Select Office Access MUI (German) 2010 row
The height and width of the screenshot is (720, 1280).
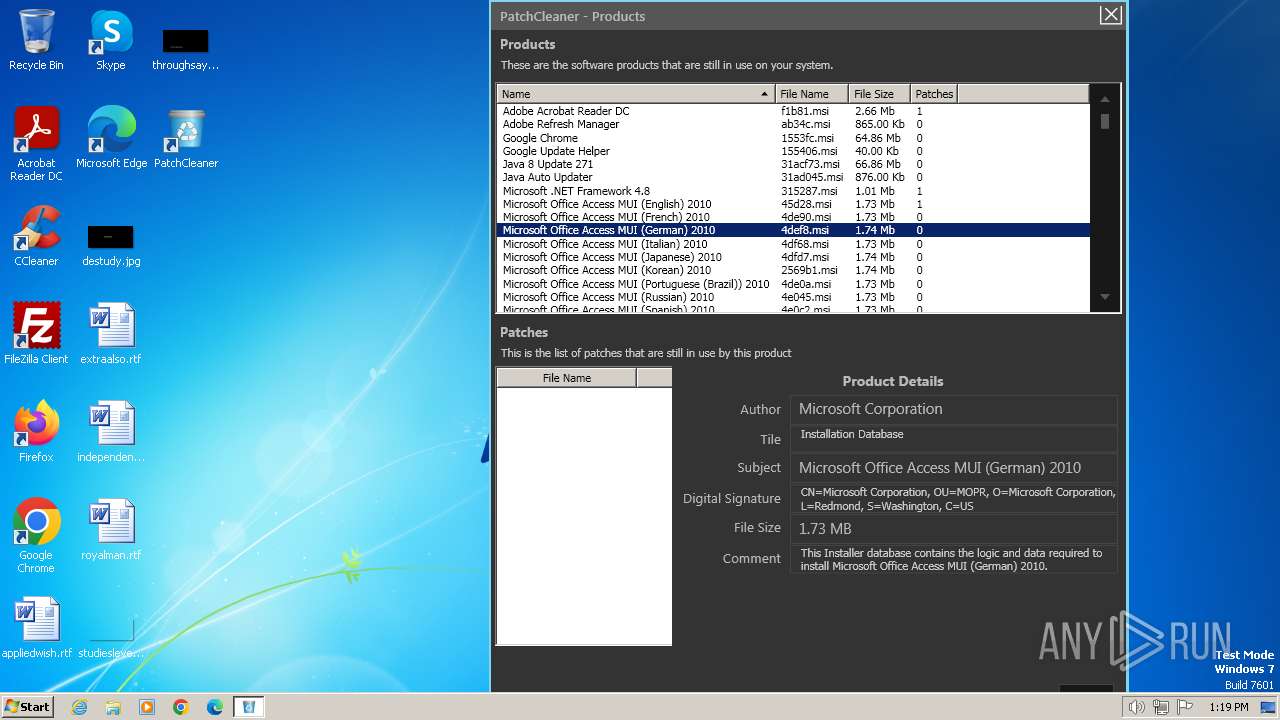pos(793,230)
